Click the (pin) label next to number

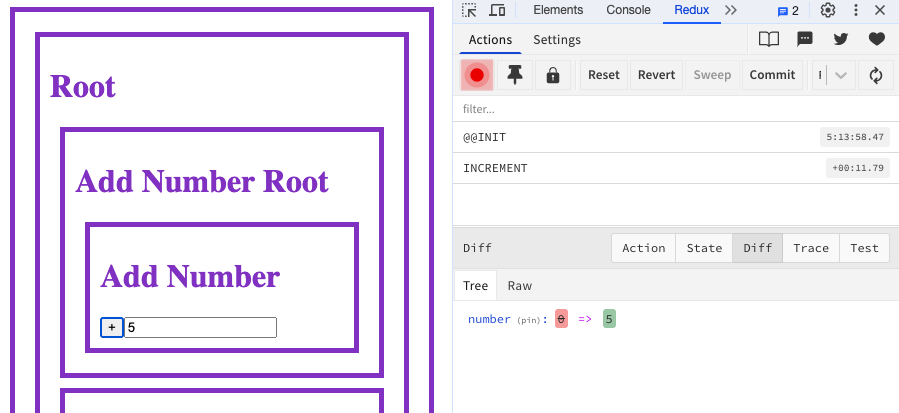(529, 320)
